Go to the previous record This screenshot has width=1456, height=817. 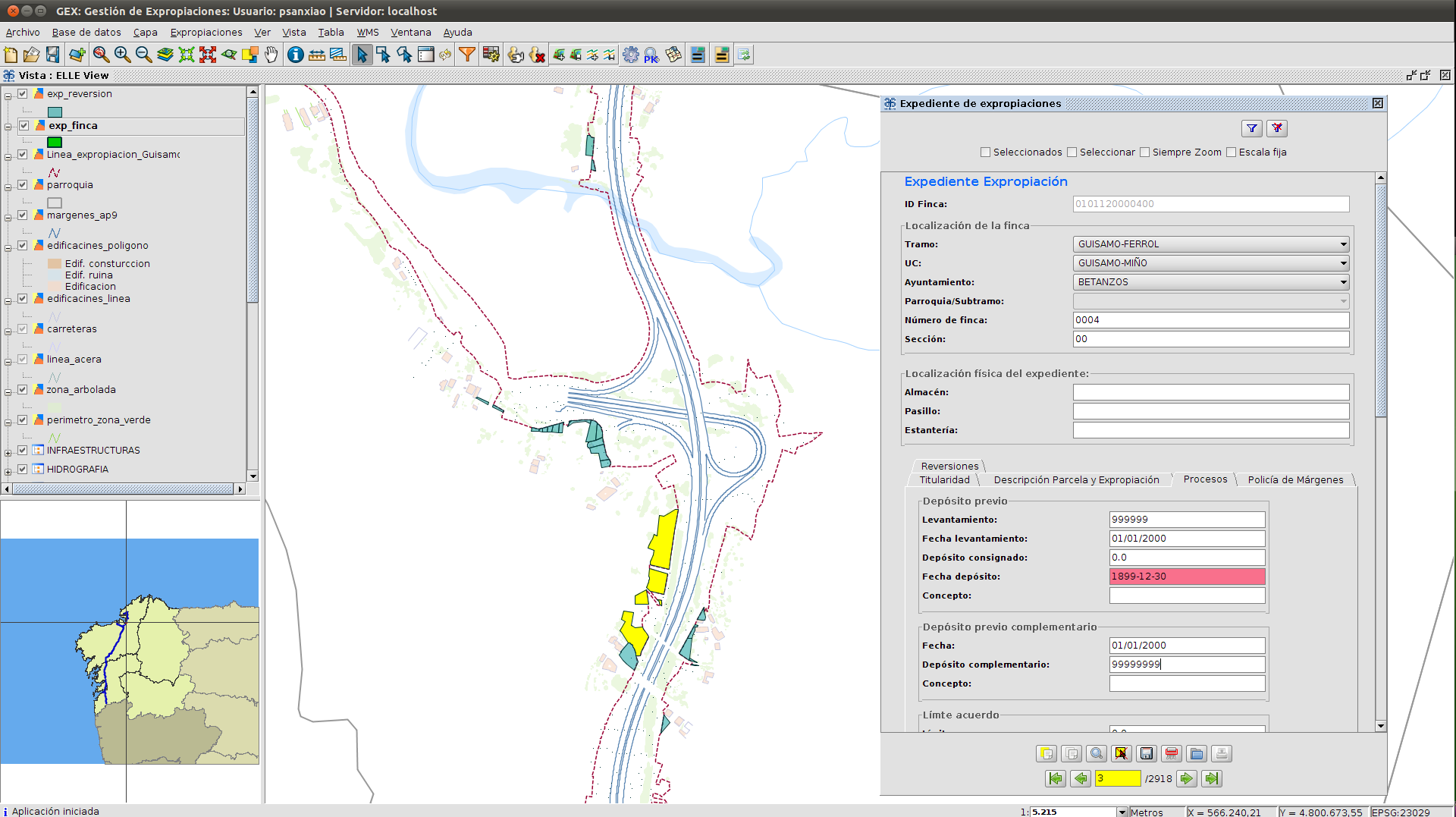[1081, 778]
